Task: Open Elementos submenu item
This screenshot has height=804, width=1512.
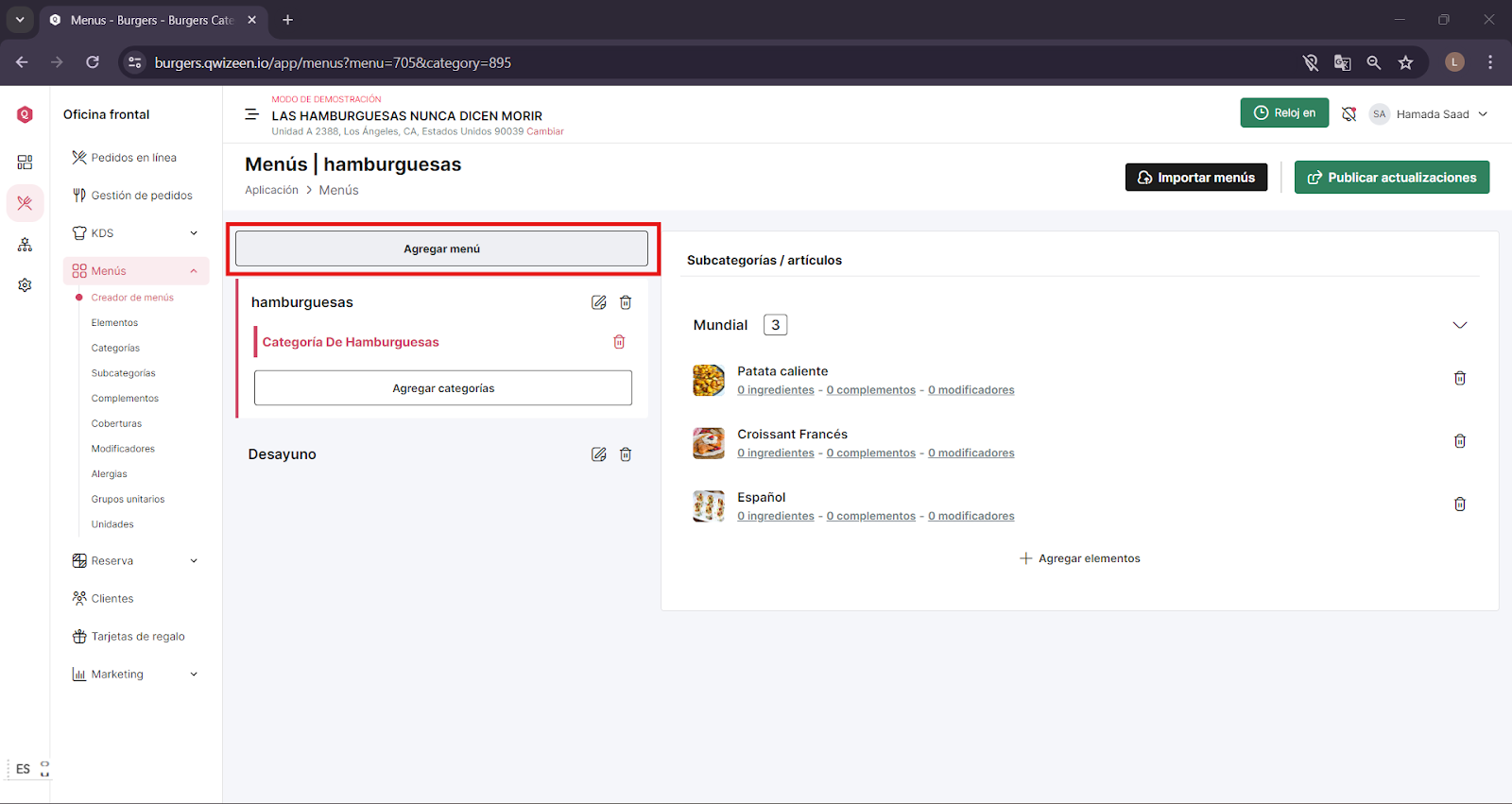Action: tap(114, 323)
